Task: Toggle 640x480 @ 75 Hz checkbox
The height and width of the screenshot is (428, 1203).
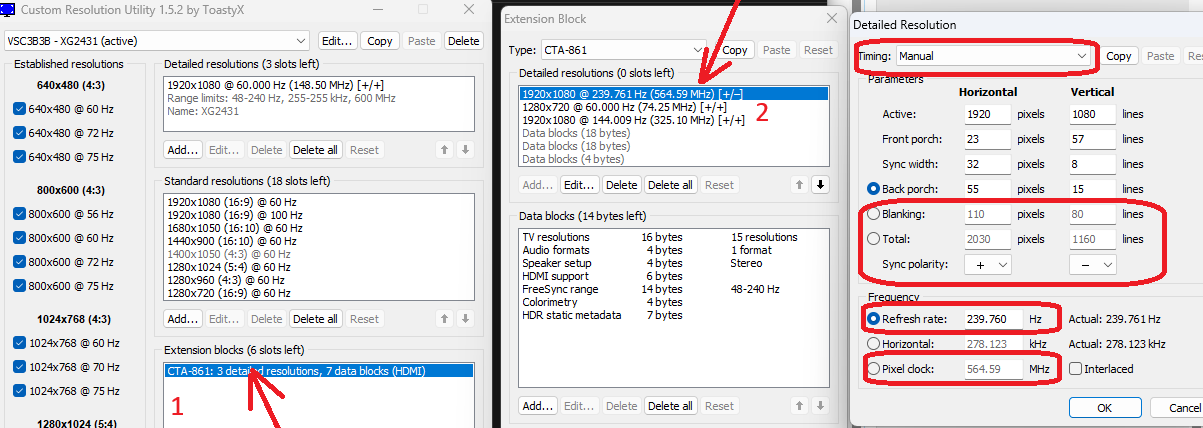Action: click(21, 156)
